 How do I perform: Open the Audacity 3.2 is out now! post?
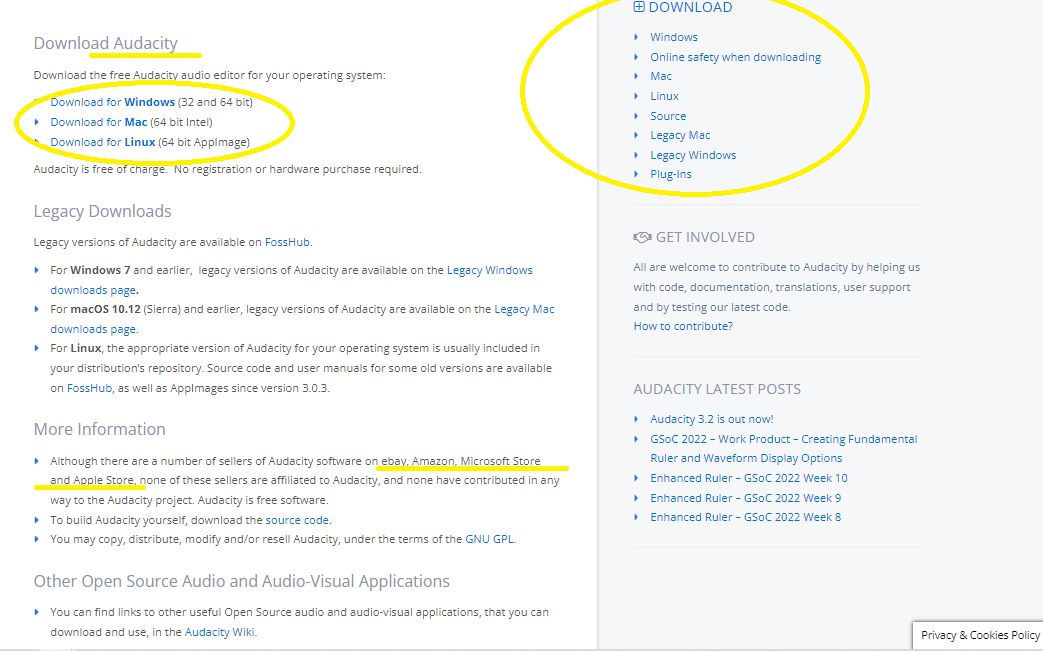pyautogui.click(x=715, y=418)
